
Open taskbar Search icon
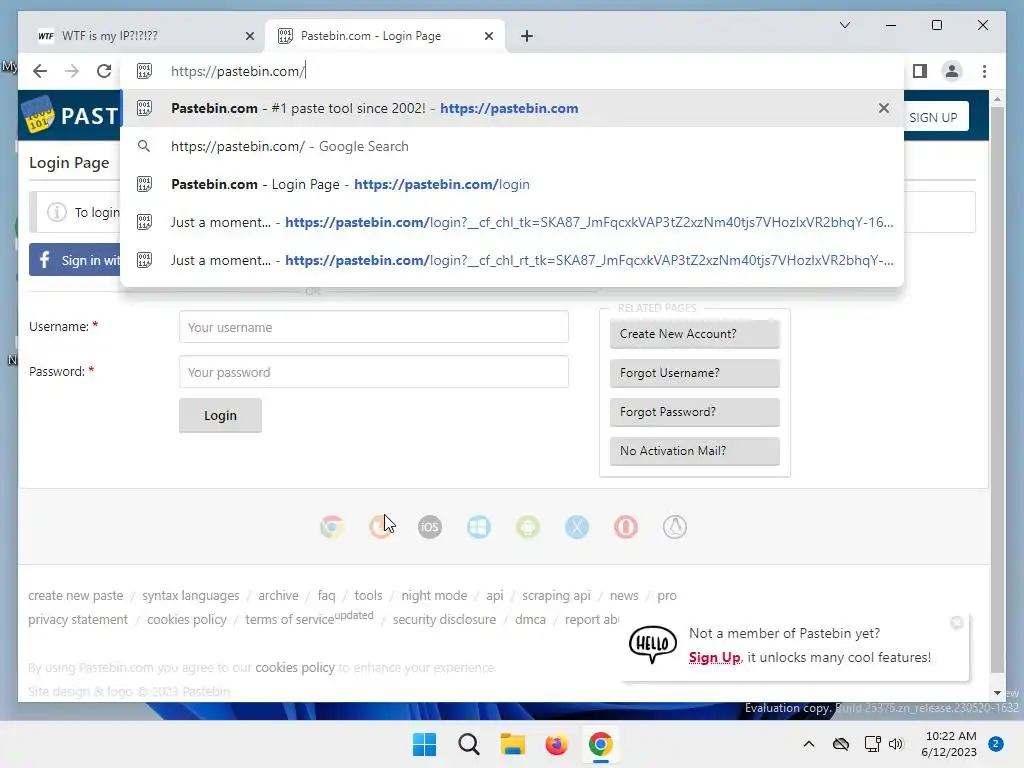coord(469,744)
